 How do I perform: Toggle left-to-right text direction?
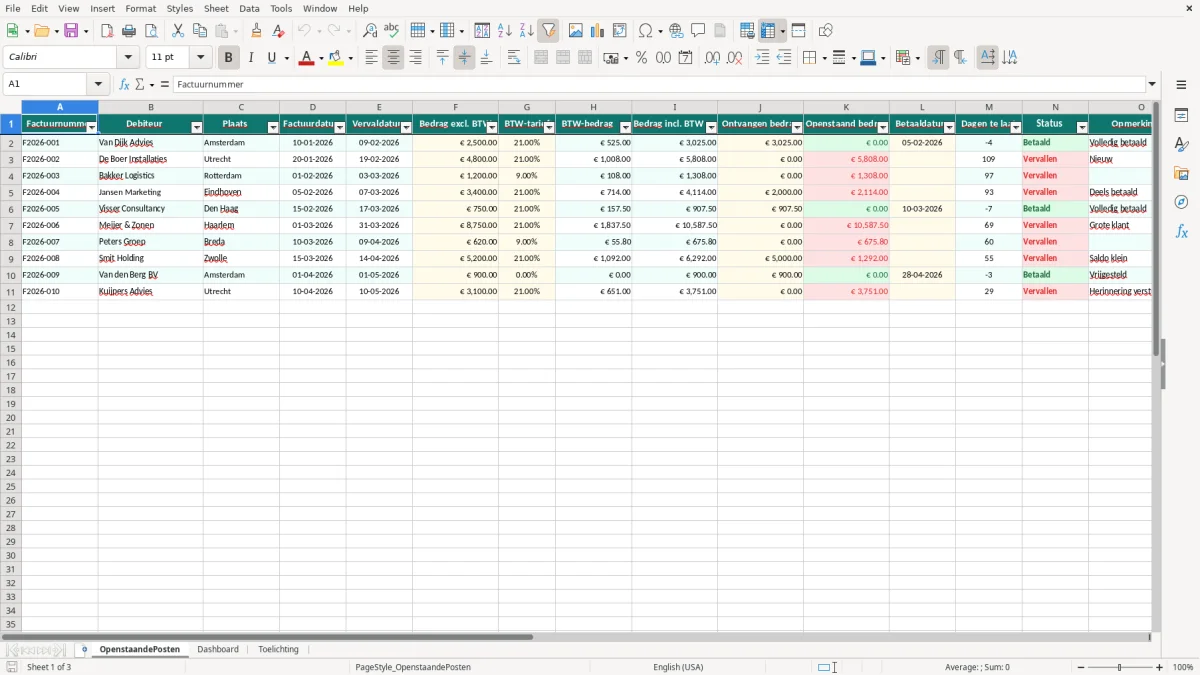coord(938,58)
